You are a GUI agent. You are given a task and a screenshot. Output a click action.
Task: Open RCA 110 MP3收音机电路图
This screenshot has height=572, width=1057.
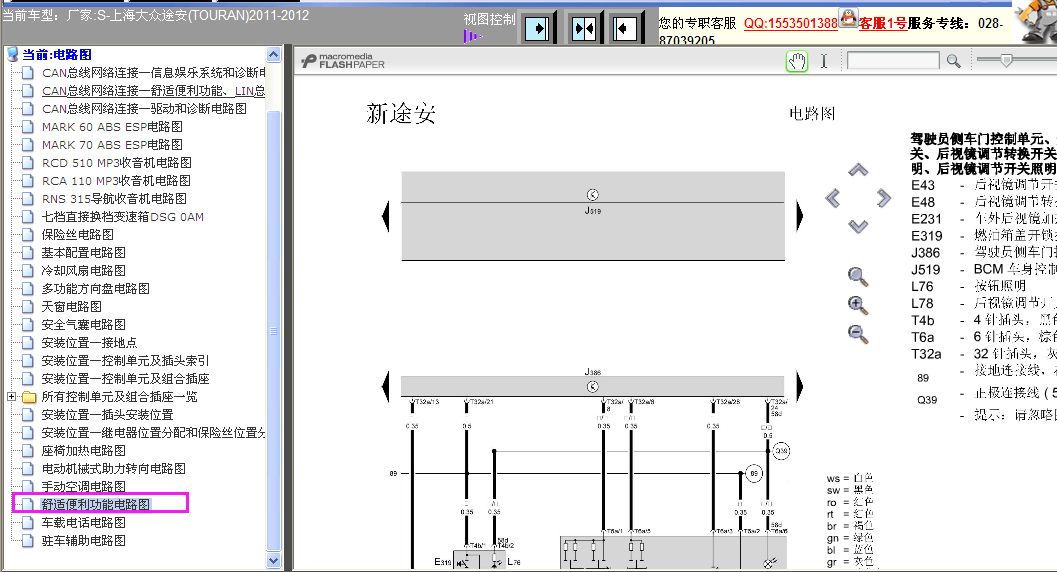116,181
